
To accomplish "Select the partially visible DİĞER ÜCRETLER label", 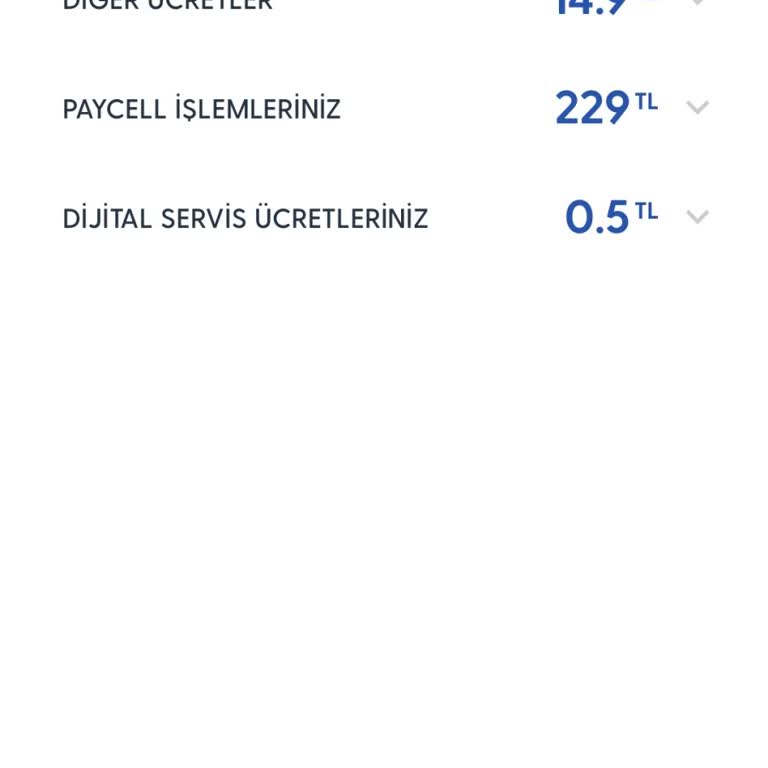I will tap(168, 5).
